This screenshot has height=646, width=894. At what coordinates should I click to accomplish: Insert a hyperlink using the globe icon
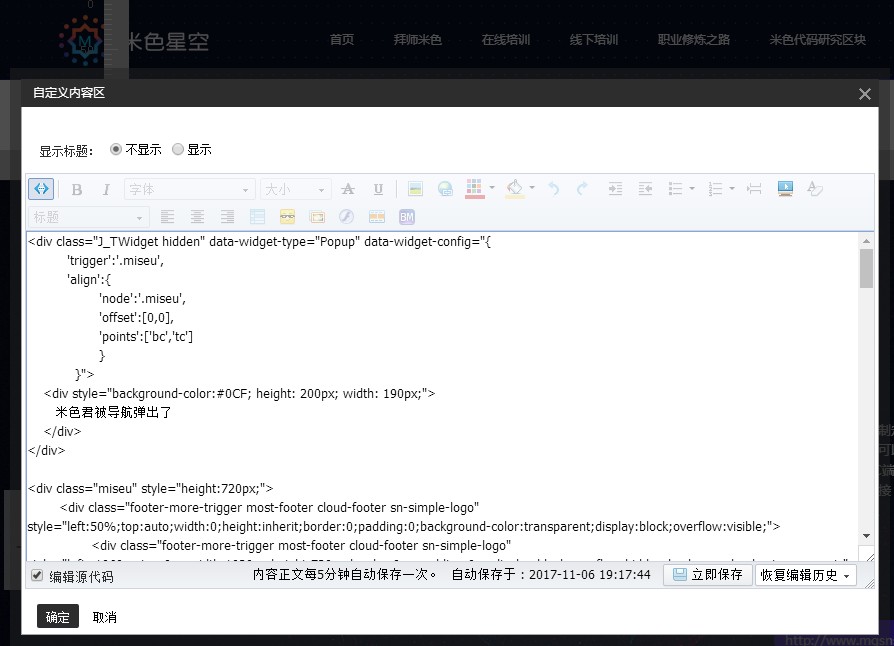[443, 189]
